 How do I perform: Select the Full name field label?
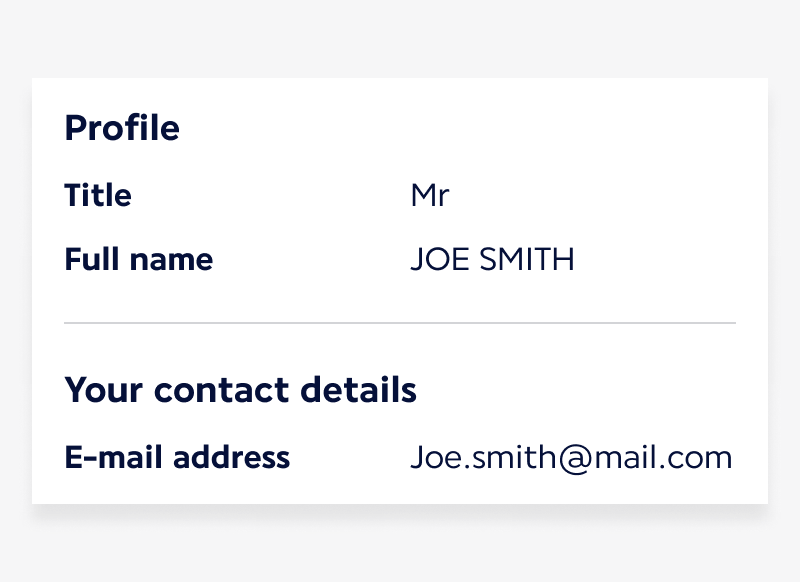(139, 260)
